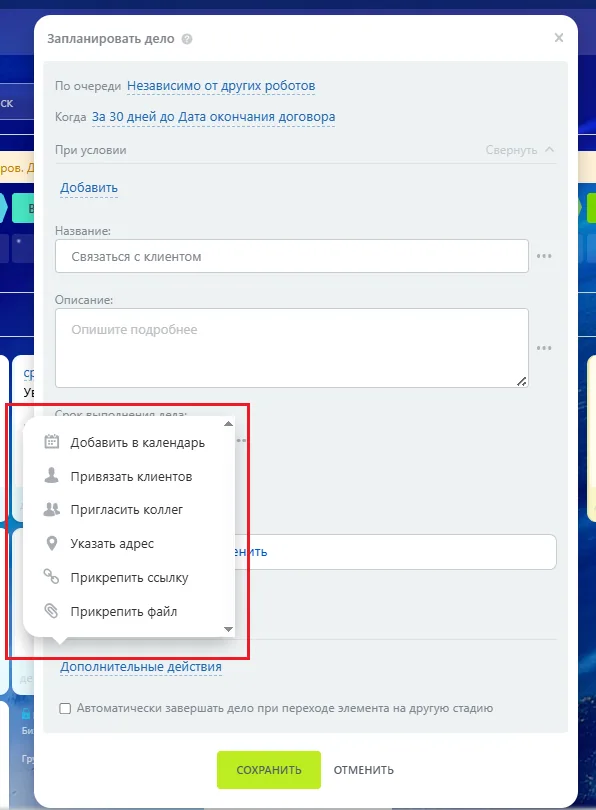Select Прикрепить ссылку menu item

point(129,578)
